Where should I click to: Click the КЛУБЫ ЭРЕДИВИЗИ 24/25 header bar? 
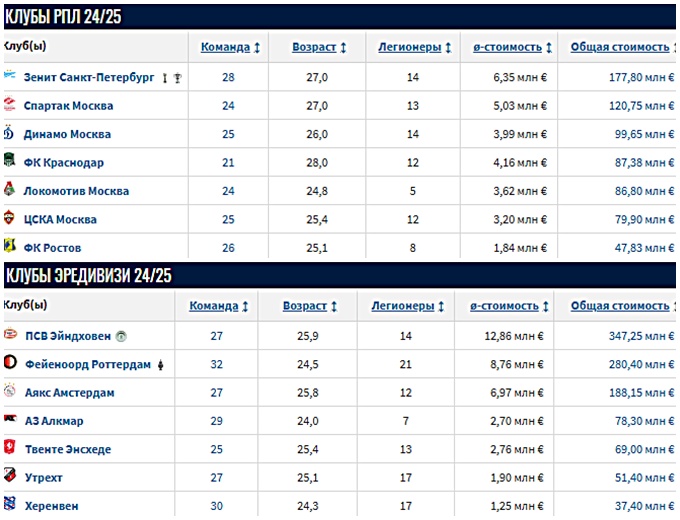point(340,275)
